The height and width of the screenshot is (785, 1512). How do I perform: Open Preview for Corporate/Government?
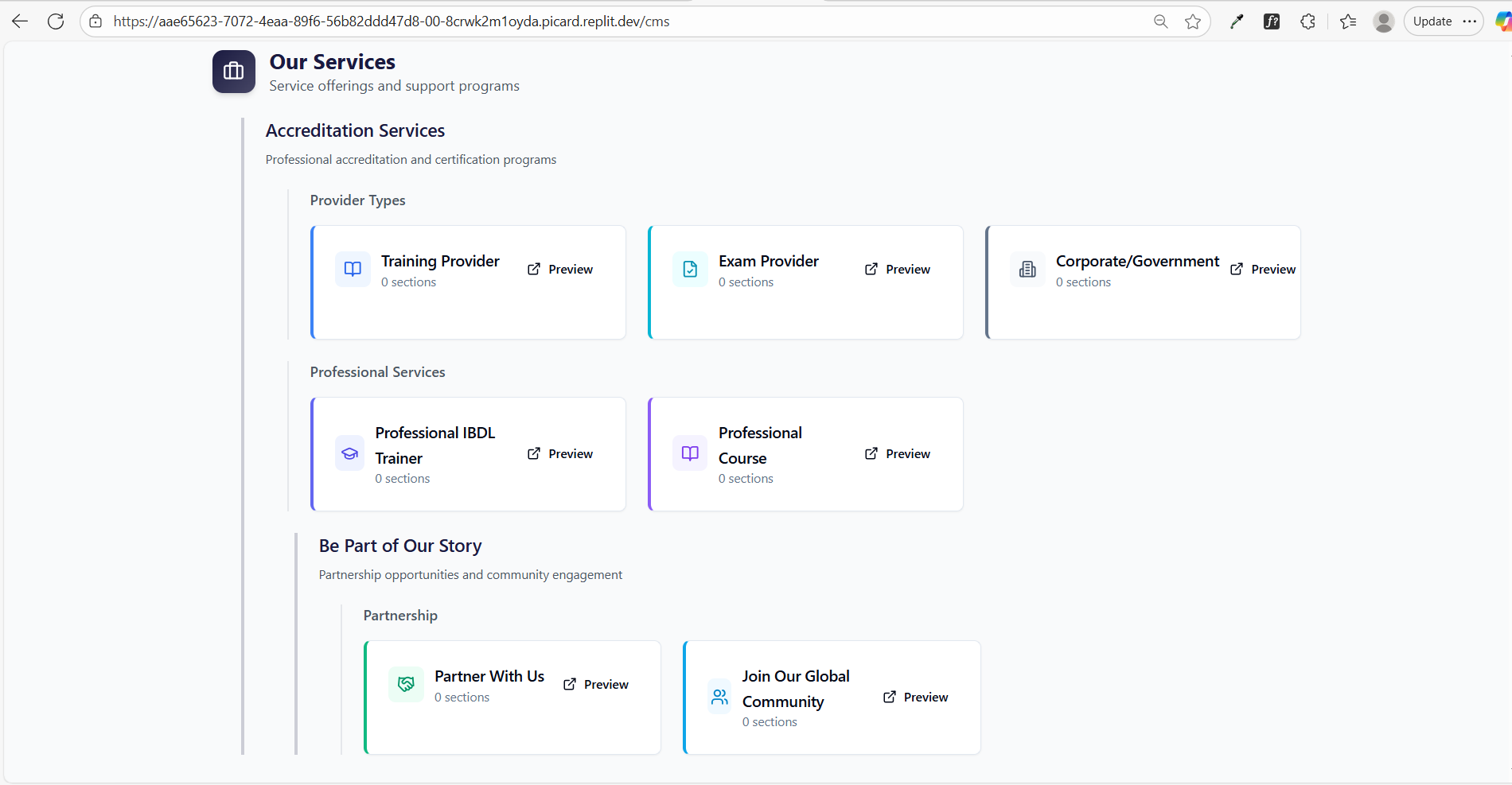1263,270
